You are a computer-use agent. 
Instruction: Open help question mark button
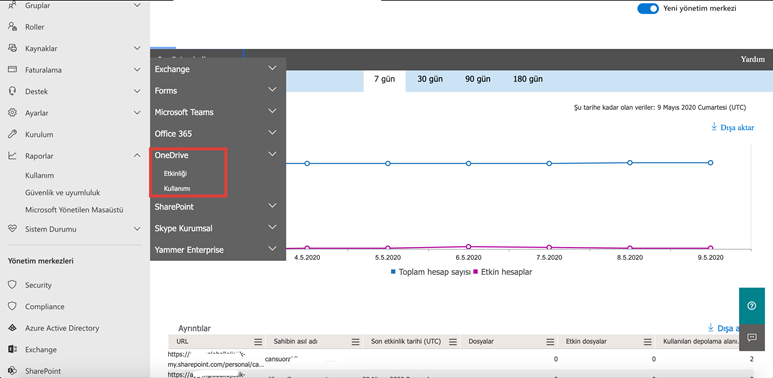tap(751, 306)
